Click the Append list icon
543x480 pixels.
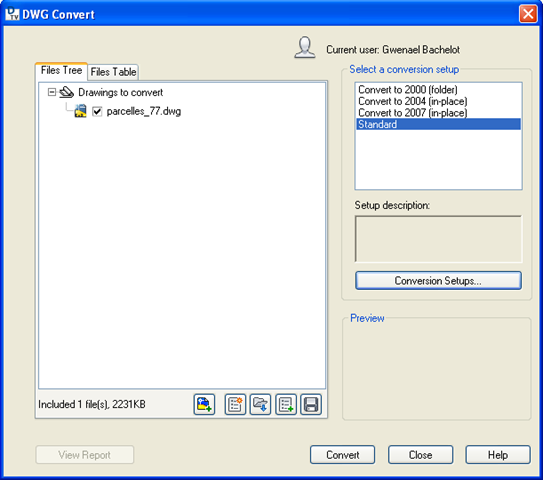click(286, 404)
